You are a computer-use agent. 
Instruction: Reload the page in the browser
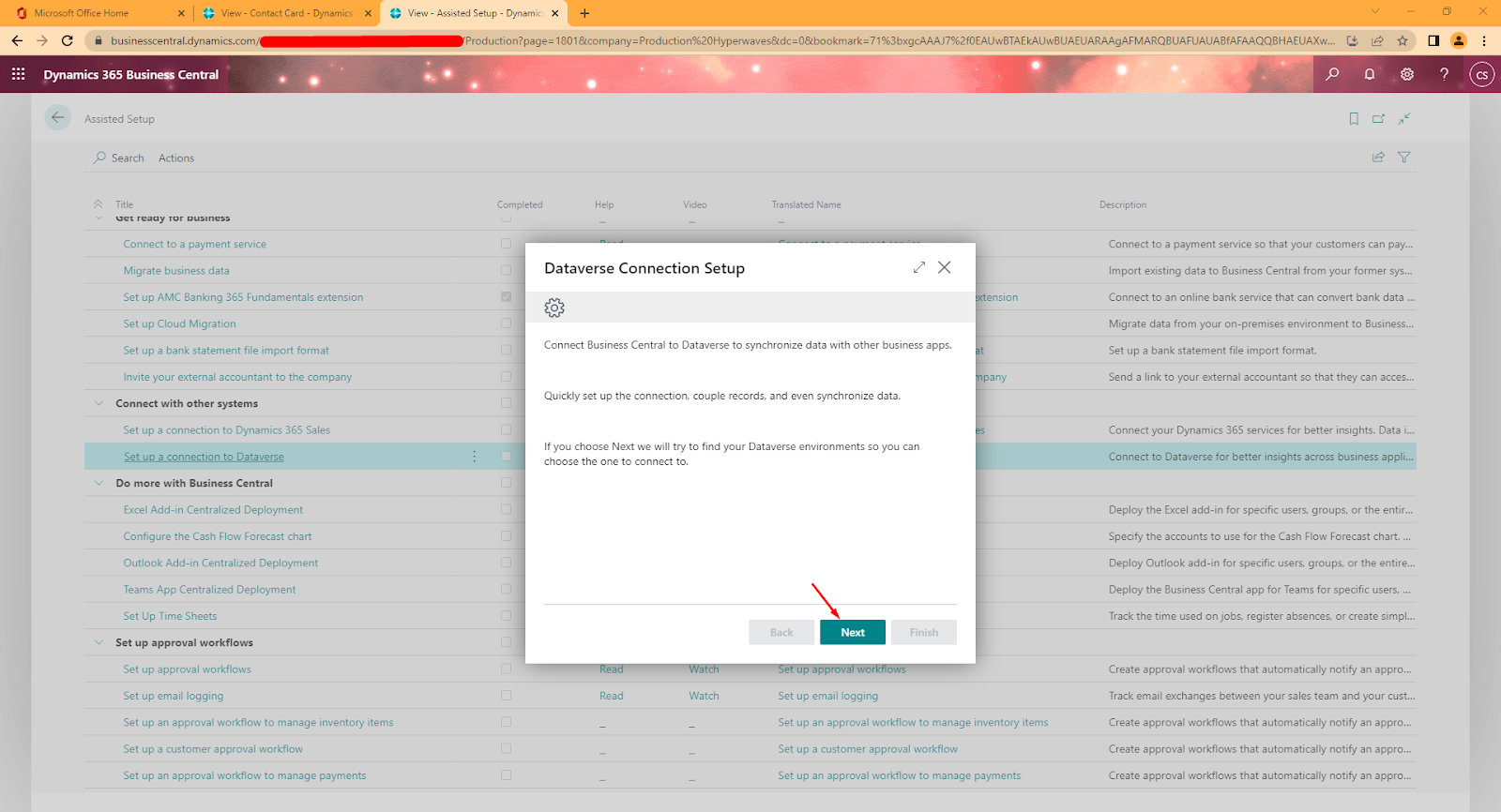67,40
